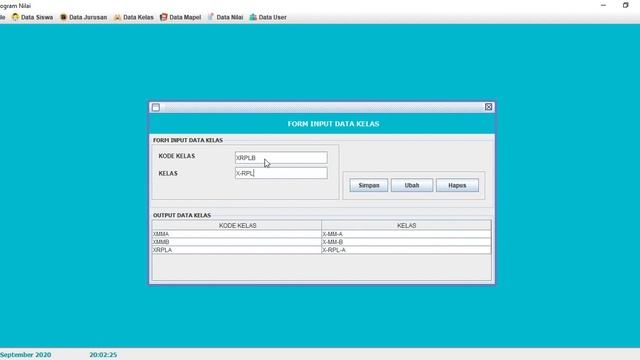The image size is (640, 360).
Task: Click the Data User people icon
Action: (x=253, y=17)
